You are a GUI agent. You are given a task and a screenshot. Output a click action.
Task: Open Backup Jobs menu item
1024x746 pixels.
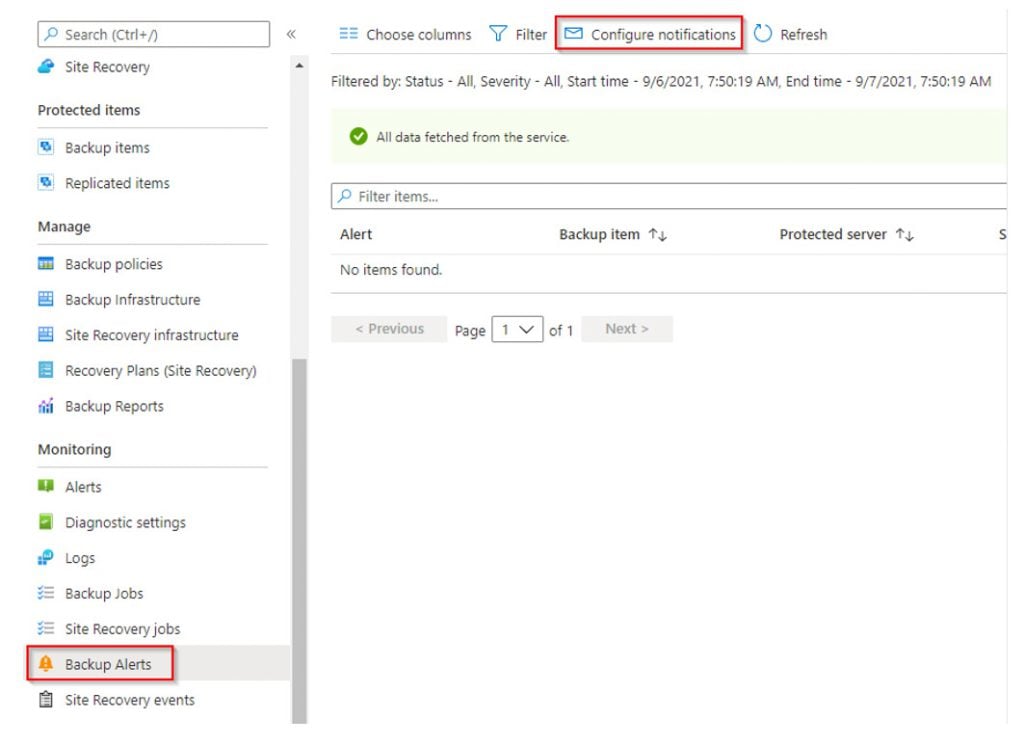pyautogui.click(x=104, y=593)
